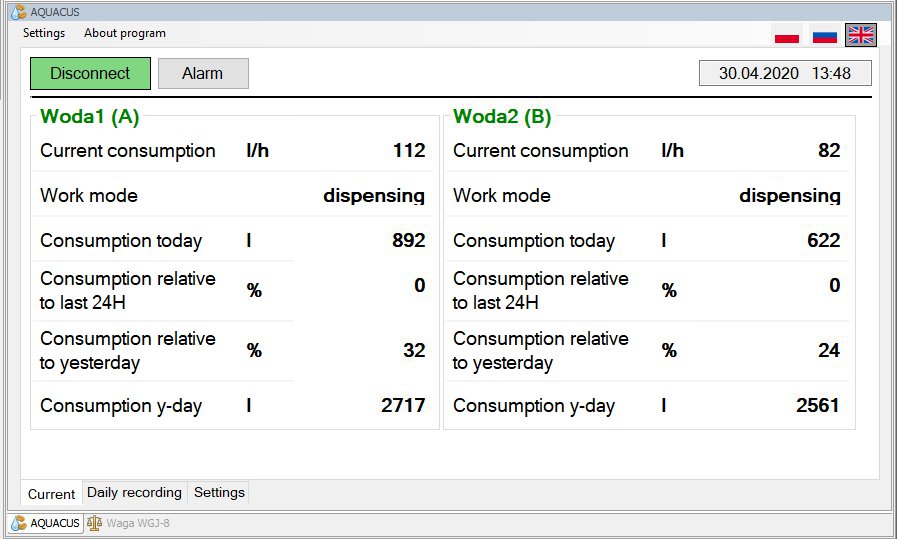Image resolution: width=897 pixels, height=539 pixels.
Task: Switch to the Current tab
Action: click(x=51, y=494)
